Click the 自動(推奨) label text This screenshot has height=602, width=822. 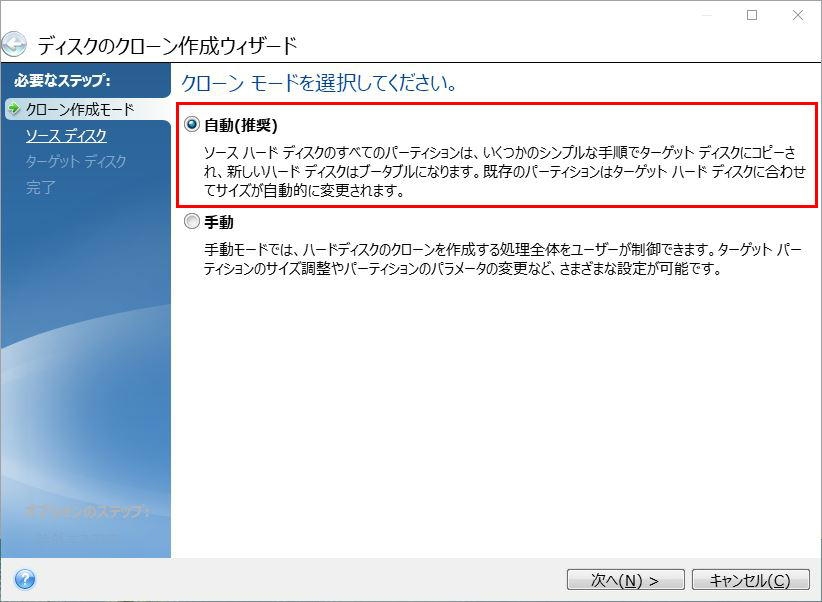click(241, 125)
